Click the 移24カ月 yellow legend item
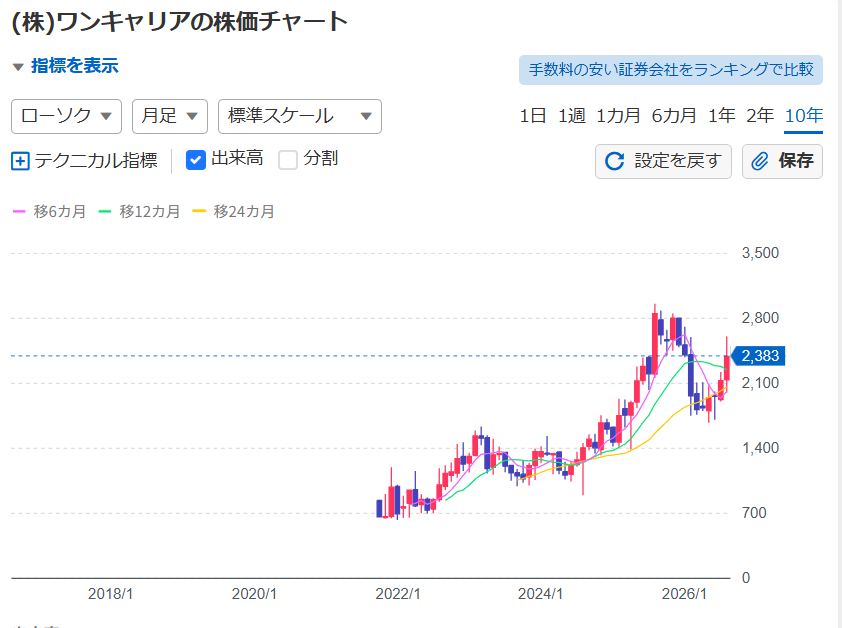 point(234,212)
